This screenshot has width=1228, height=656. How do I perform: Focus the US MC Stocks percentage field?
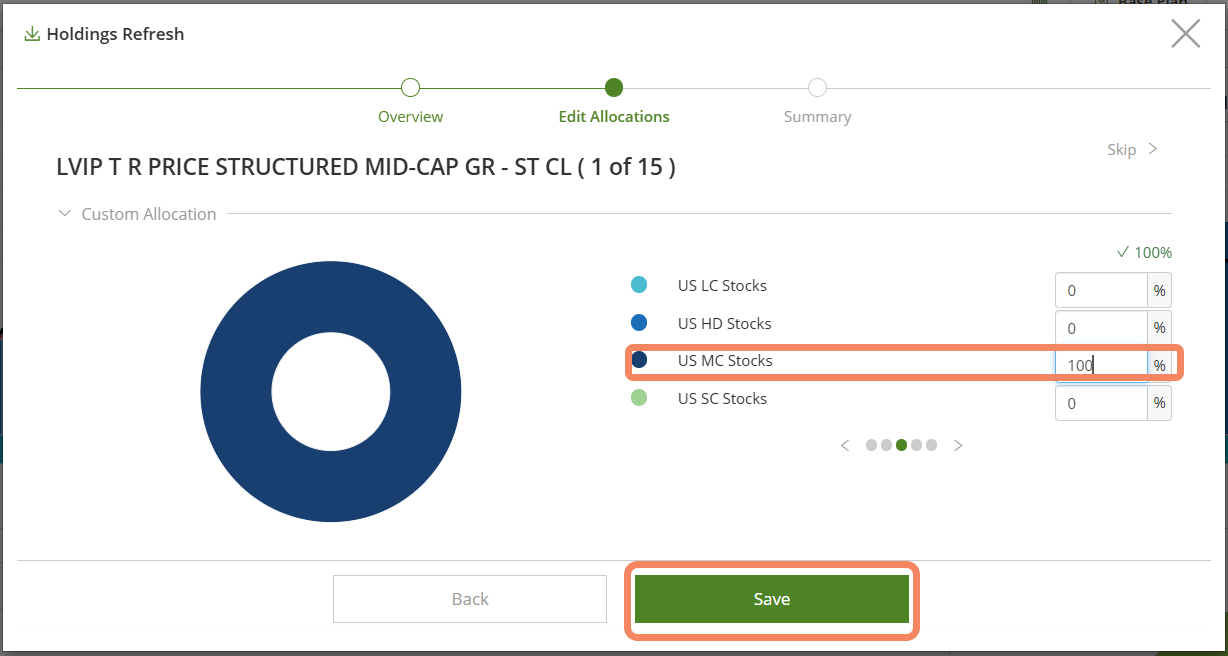click(1101, 365)
